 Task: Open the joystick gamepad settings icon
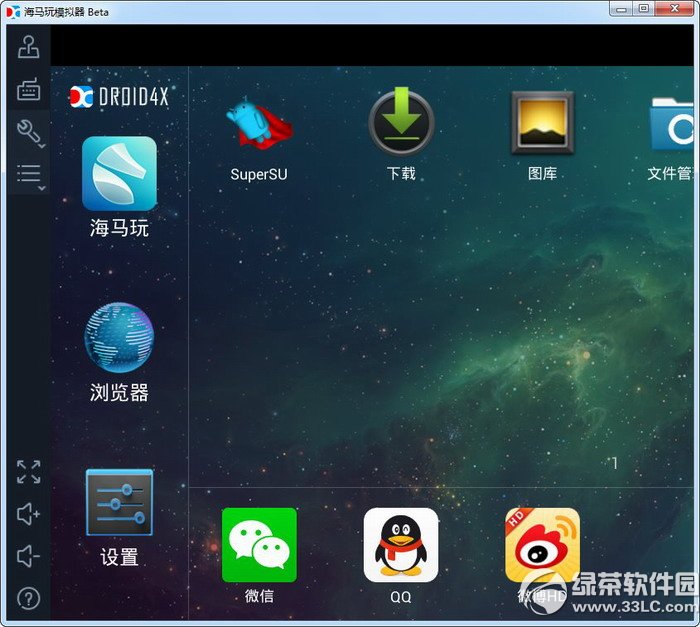[x=29, y=46]
